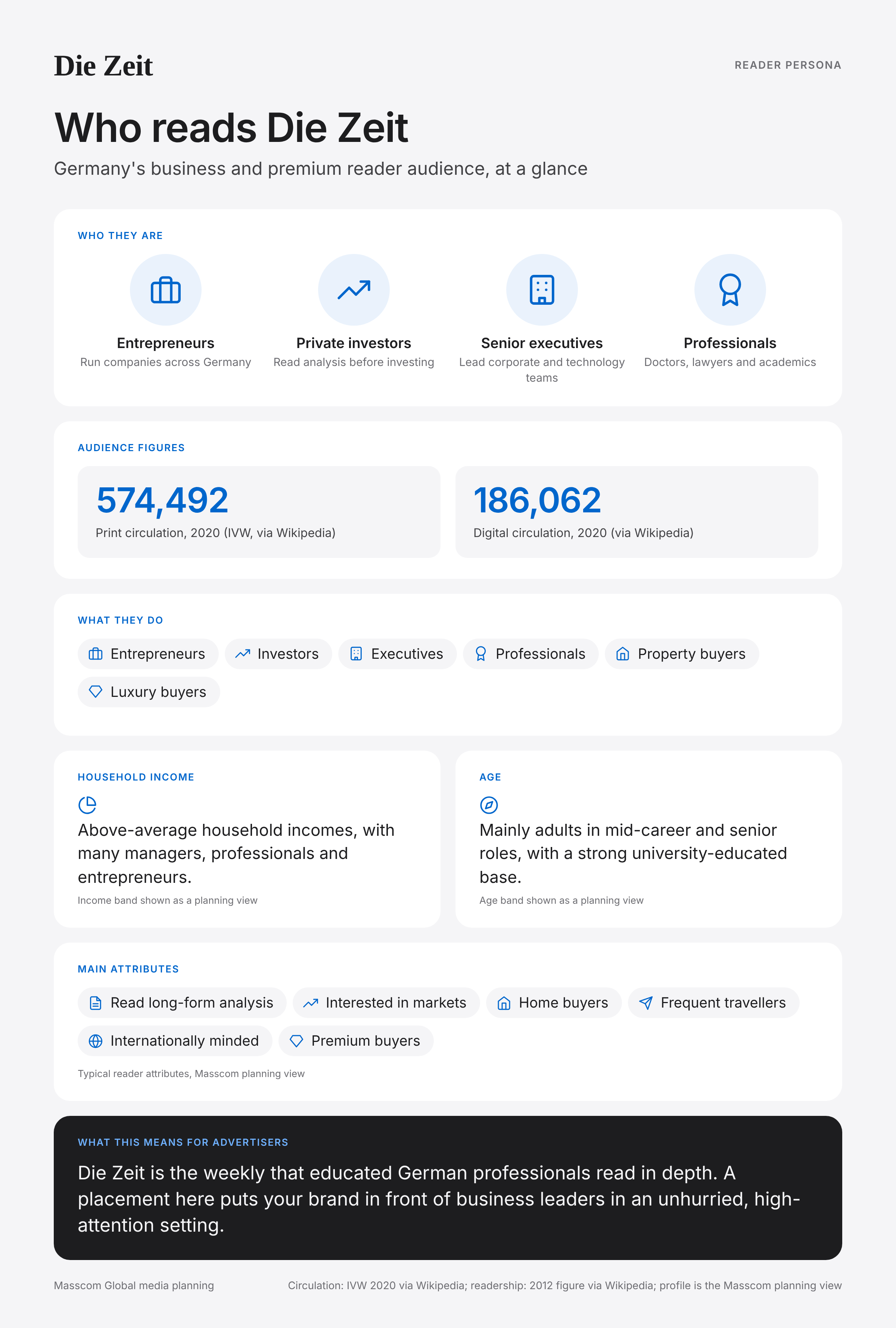The image size is (896, 1328).
Task: Click the WHAT THEY DO section heading
Action: pyautogui.click(x=121, y=620)
